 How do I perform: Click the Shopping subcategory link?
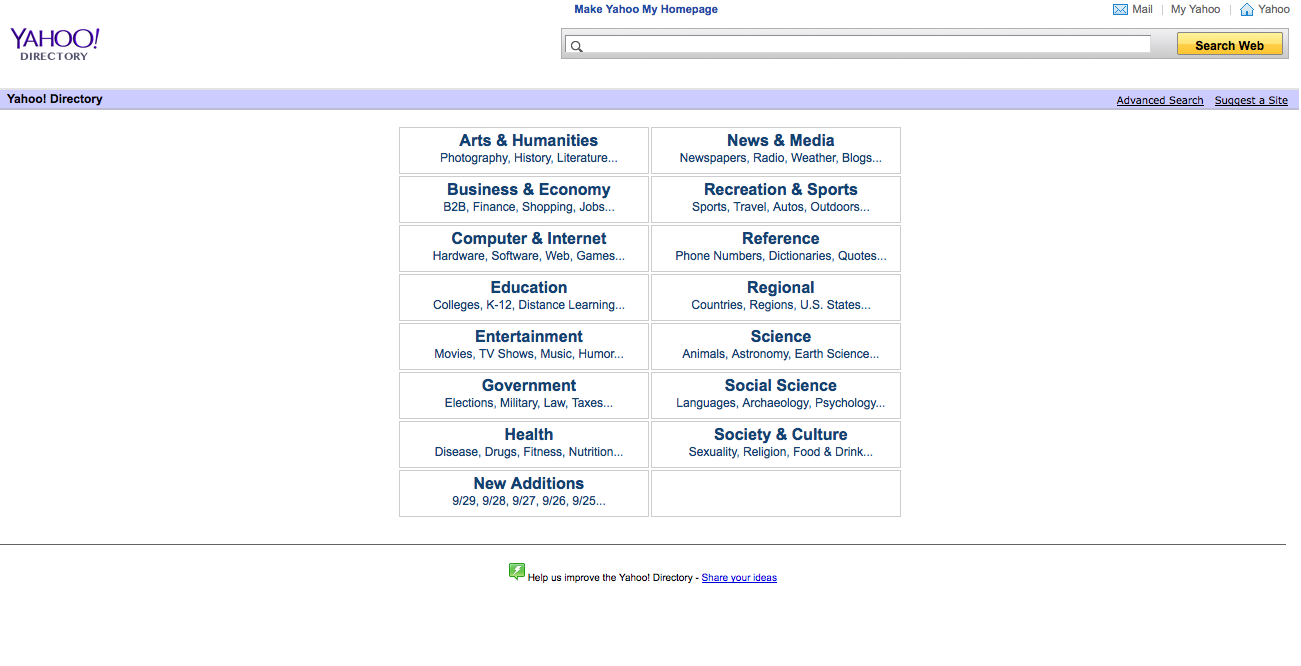(x=547, y=207)
